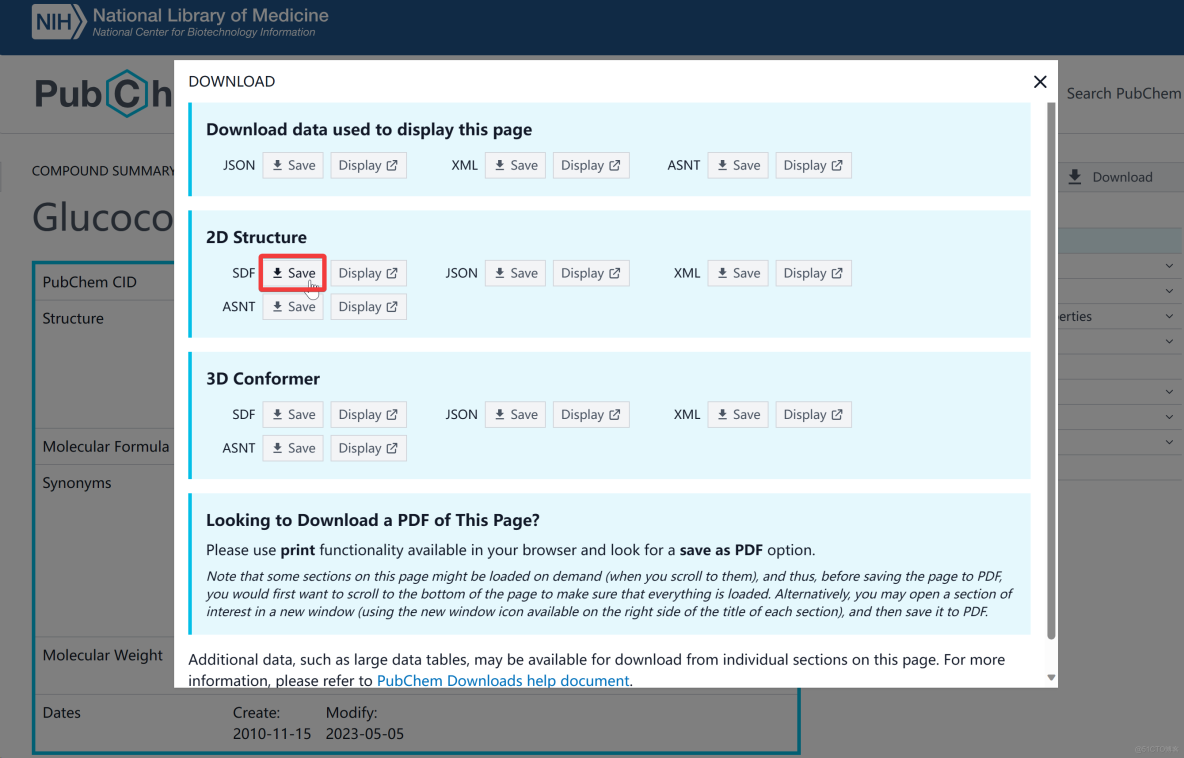Click the Display button for 2D Structure SDF
The width and height of the screenshot is (1184, 758).
point(368,272)
